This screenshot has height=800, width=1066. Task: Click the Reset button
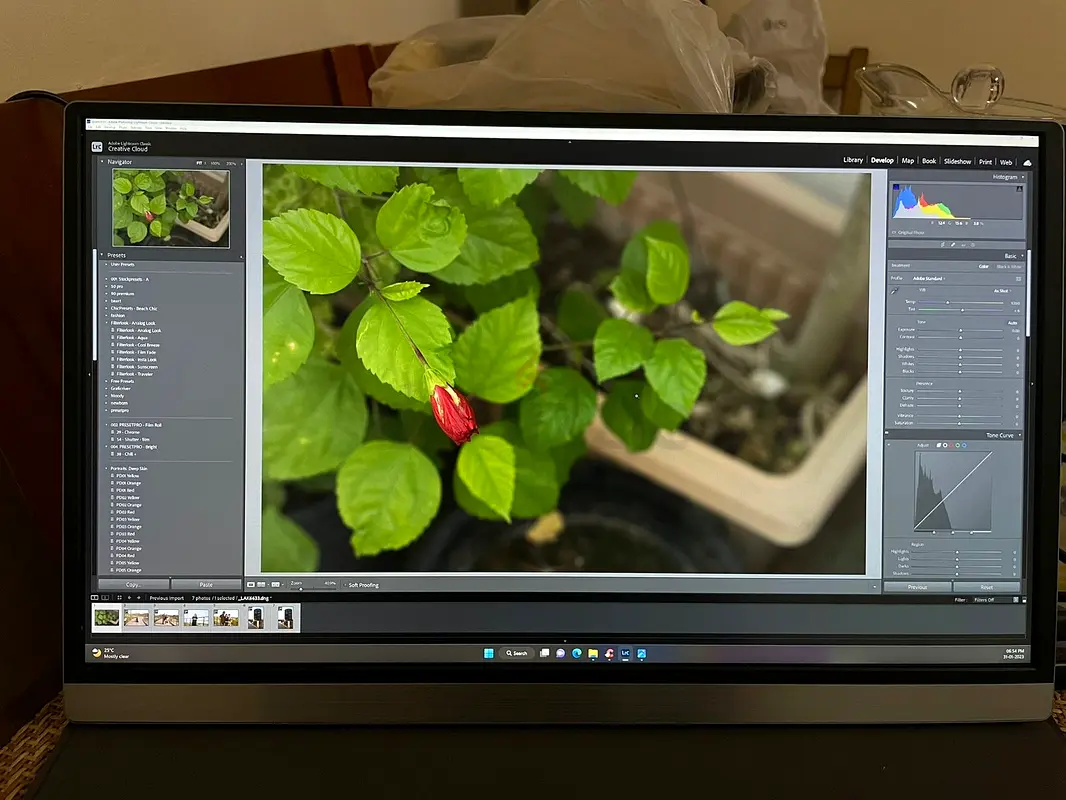coord(986,587)
